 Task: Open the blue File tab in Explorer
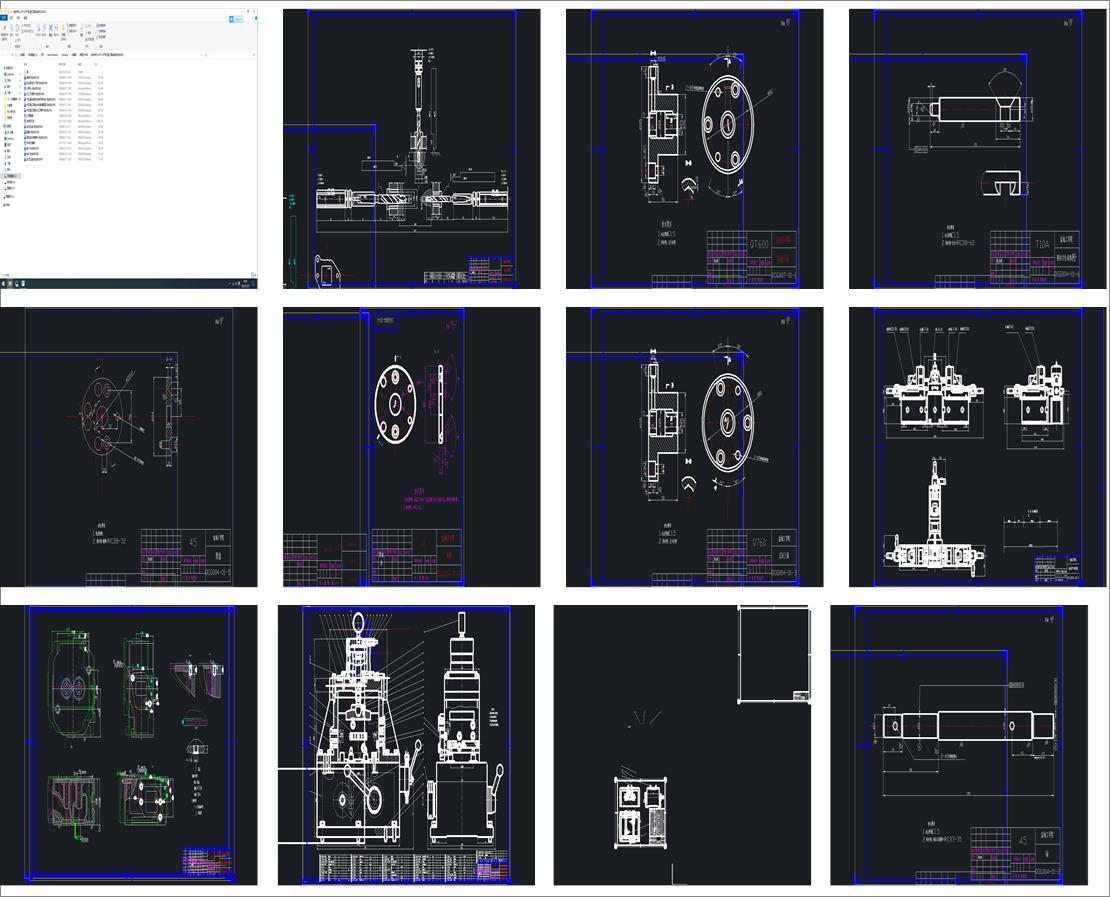click(x=5, y=18)
